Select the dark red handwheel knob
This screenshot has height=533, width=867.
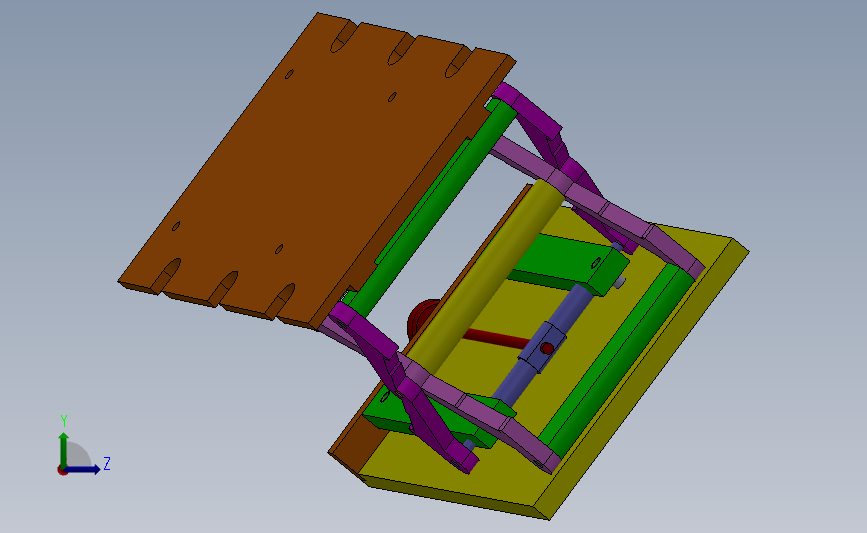pyautogui.click(x=423, y=321)
